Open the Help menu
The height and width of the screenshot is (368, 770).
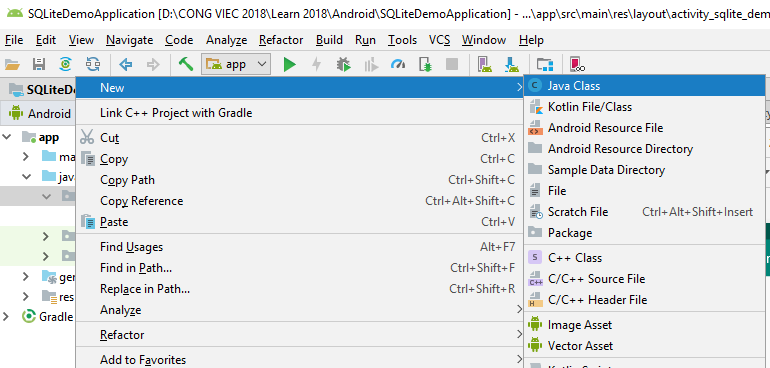pos(531,40)
